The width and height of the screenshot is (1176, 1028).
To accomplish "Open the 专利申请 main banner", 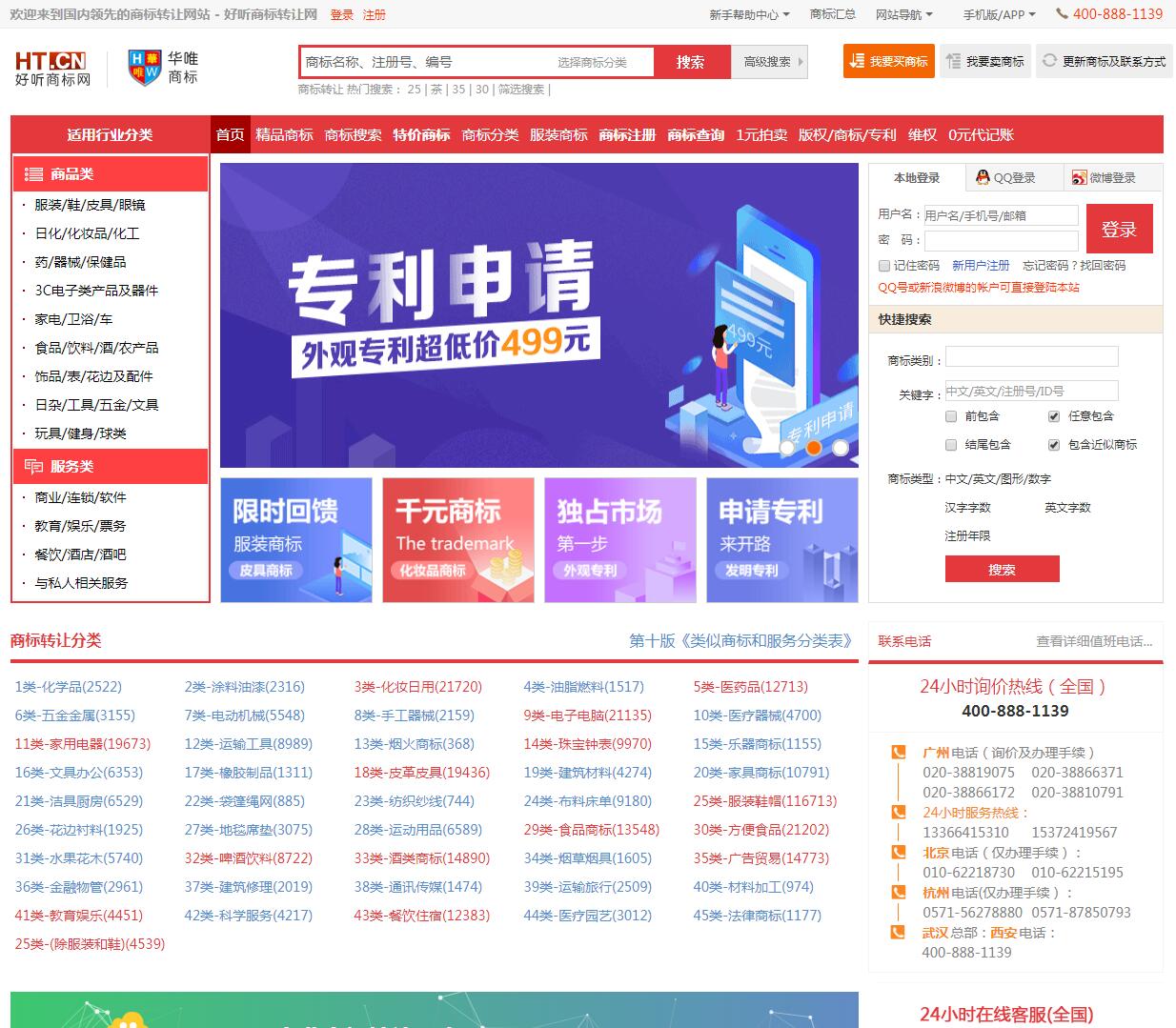I will [x=539, y=315].
